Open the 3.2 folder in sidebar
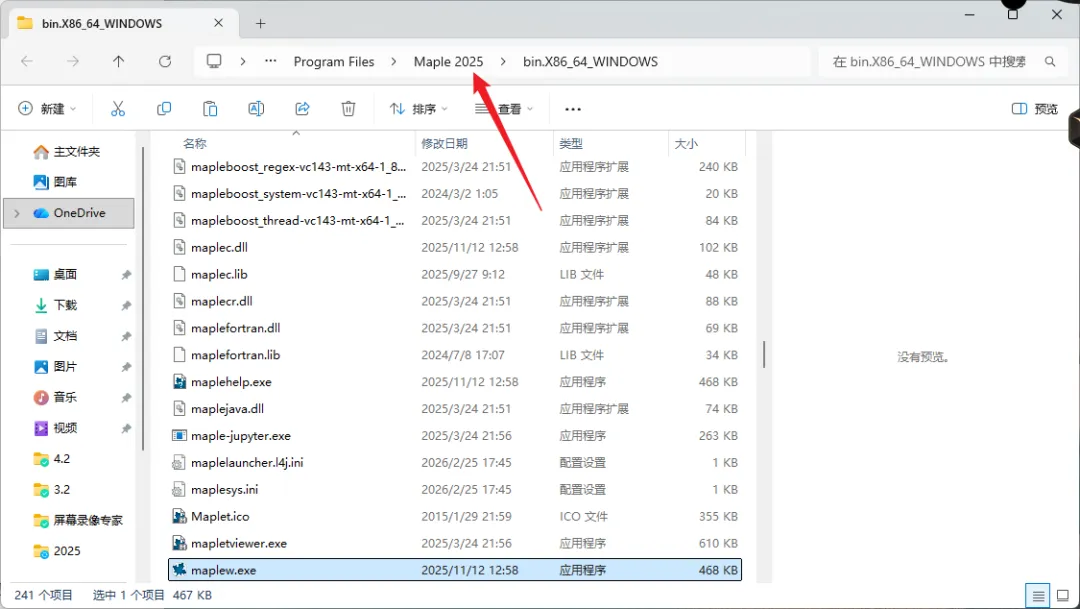Viewport: 1080px width, 609px height. [52, 490]
